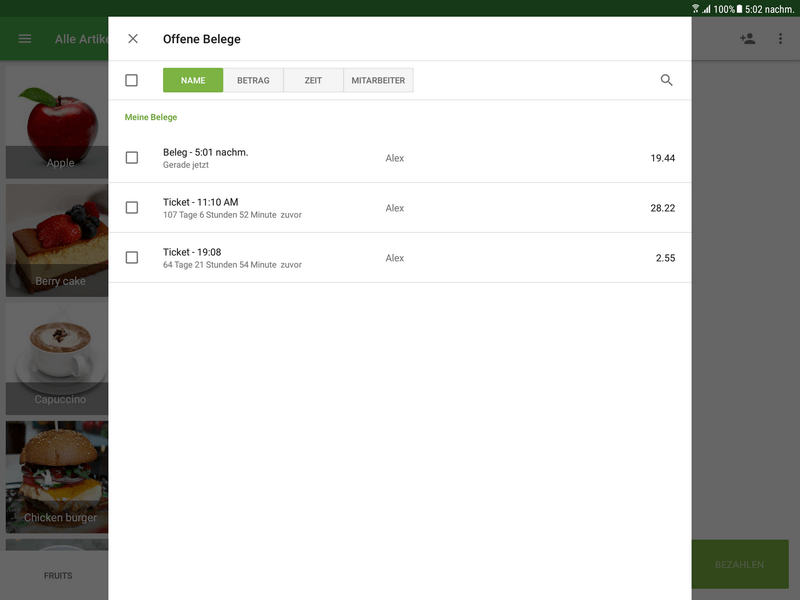Check the Ticket - 11:10 AM checkbox
Viewport: 800px width, 600px height.
point(131,208)
